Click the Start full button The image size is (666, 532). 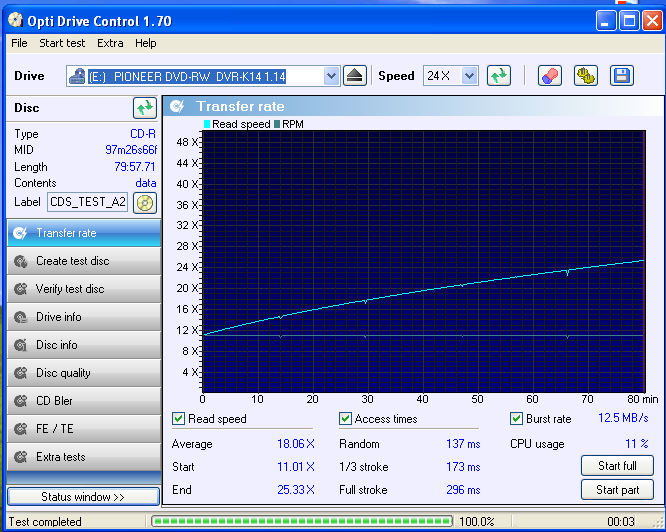pyautogui.click(x=617, y=466)
